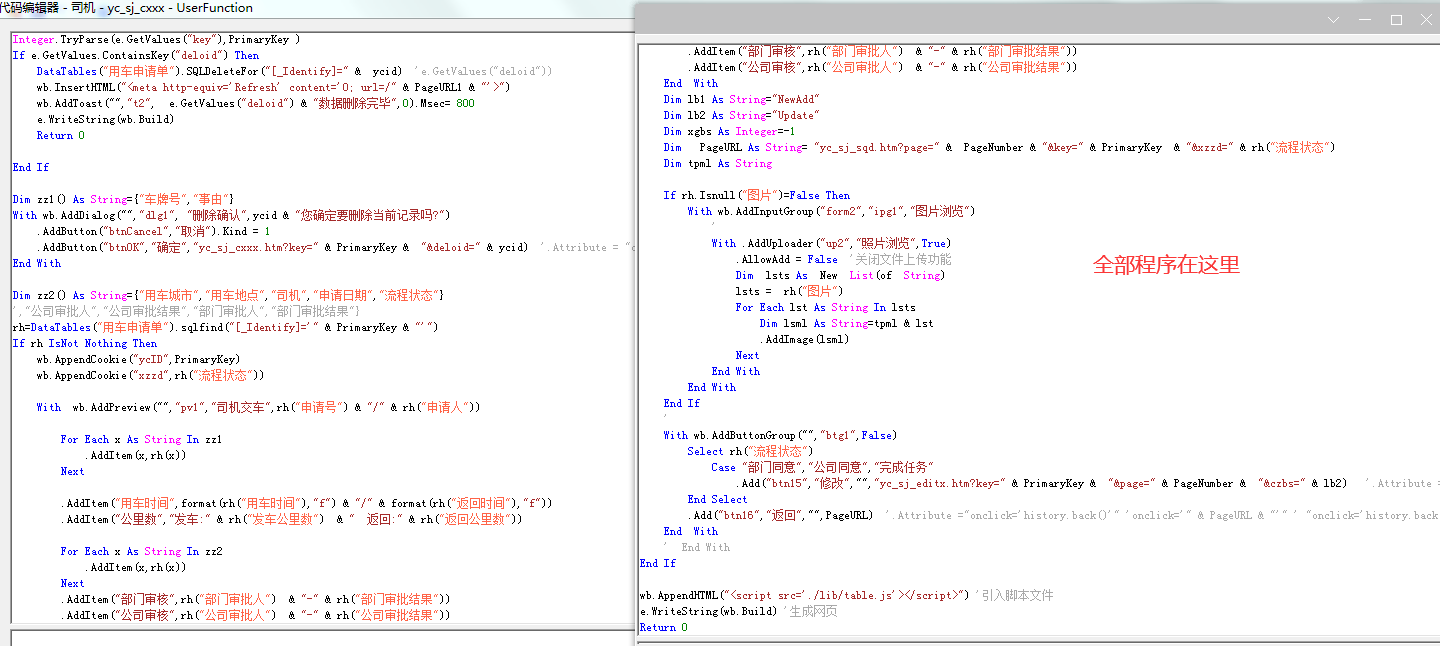
Task: Minimize the right code window
Action: click(x=1365, y=19)
